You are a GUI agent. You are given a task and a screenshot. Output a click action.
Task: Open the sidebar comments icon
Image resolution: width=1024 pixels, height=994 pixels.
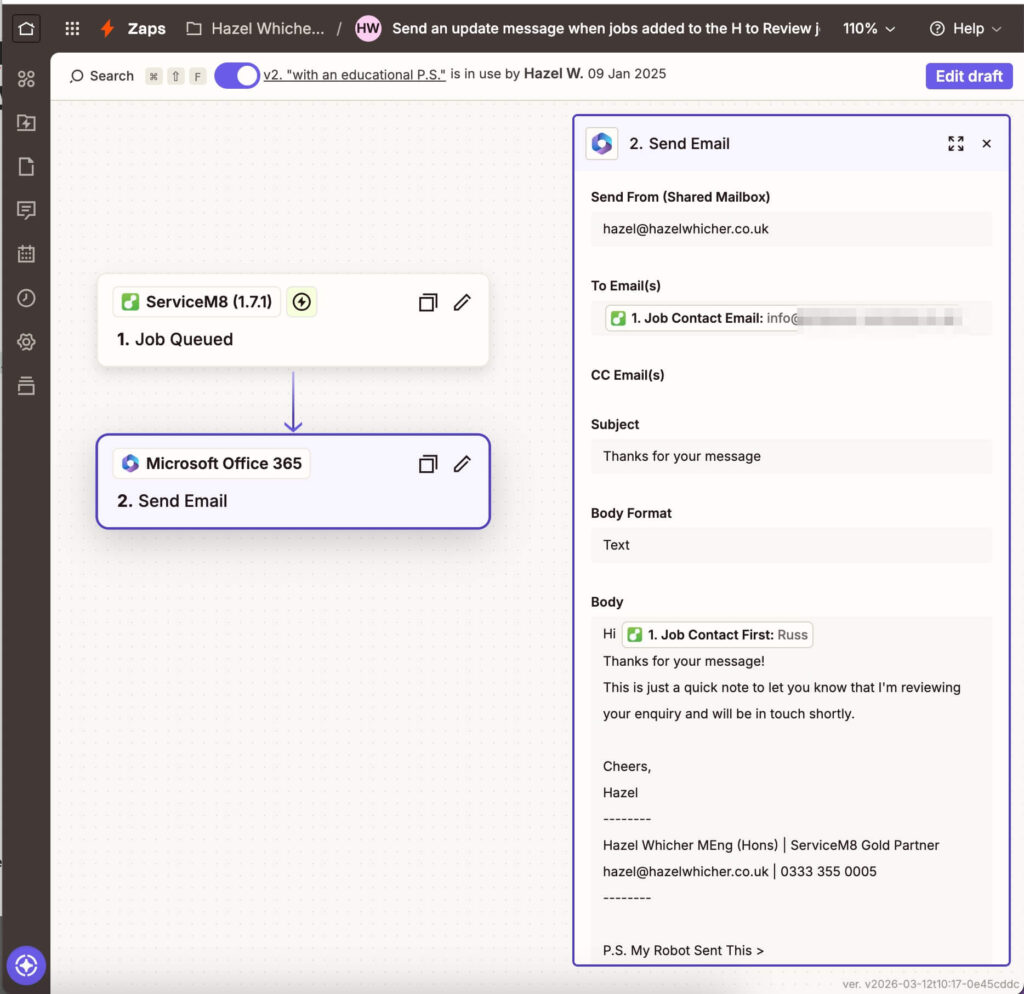[26, 210]
